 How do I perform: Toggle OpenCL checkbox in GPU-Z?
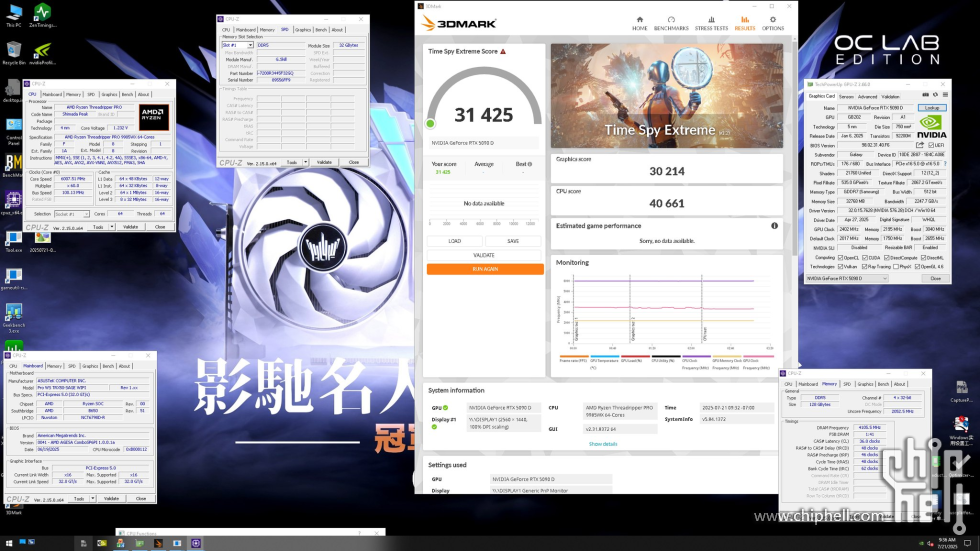pyautogui.click(x=841, y=257)
